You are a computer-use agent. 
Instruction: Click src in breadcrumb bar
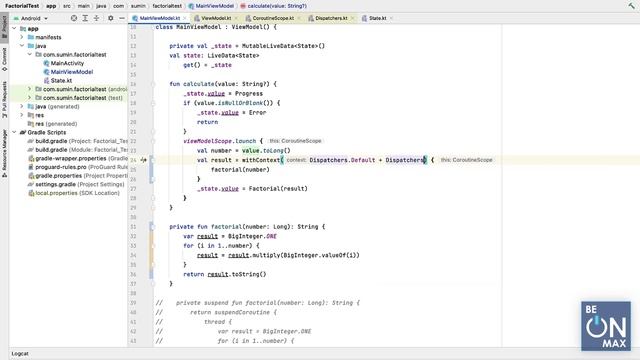point(67,6)
